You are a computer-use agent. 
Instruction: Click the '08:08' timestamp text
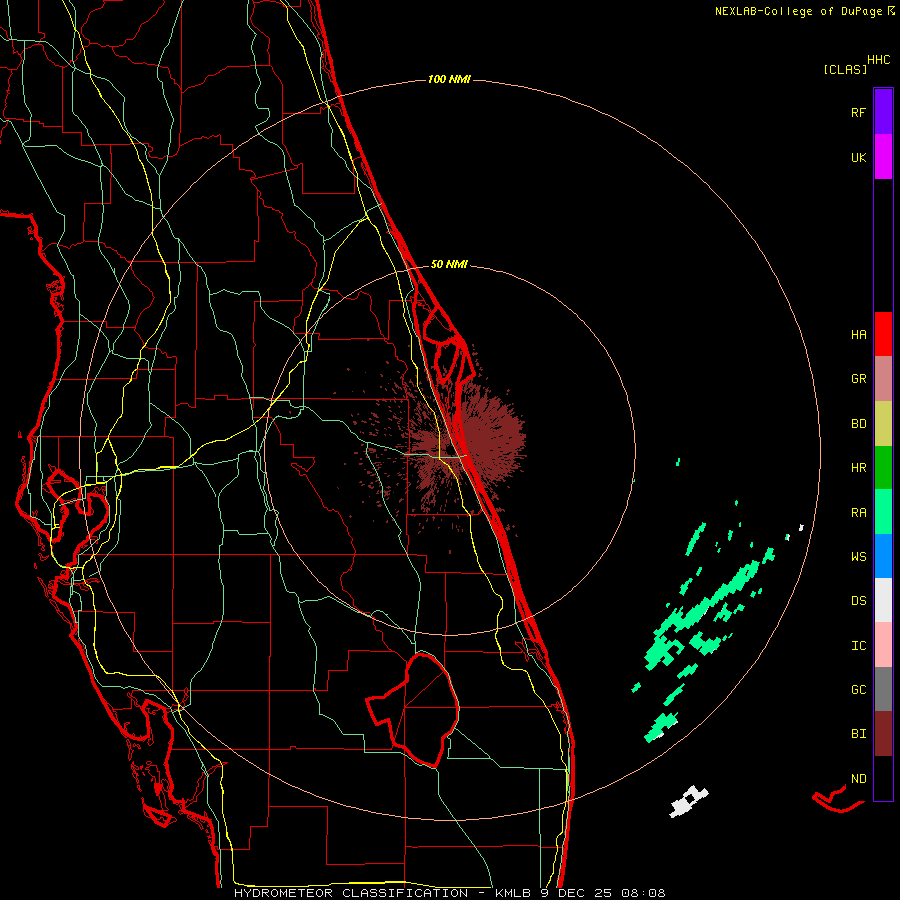tap(643, 893)
